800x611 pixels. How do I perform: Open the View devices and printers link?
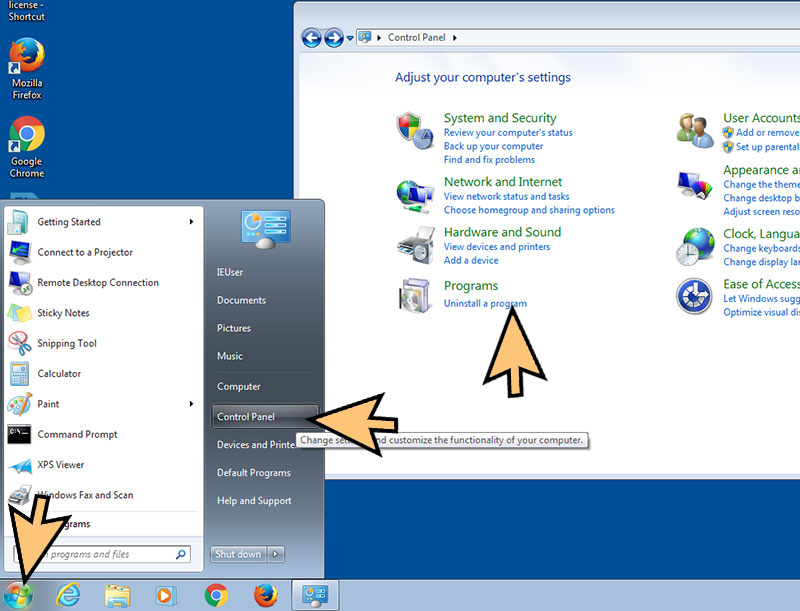pyautogui.click(x=497, y=247)
